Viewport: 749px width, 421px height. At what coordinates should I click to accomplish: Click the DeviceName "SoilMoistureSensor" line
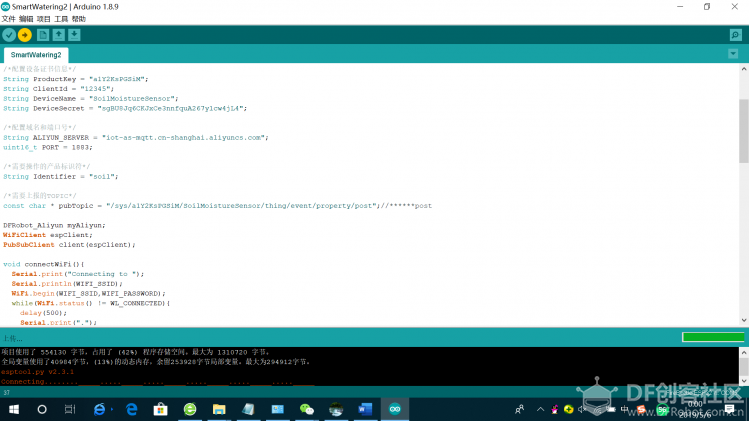tap(91, 98)
